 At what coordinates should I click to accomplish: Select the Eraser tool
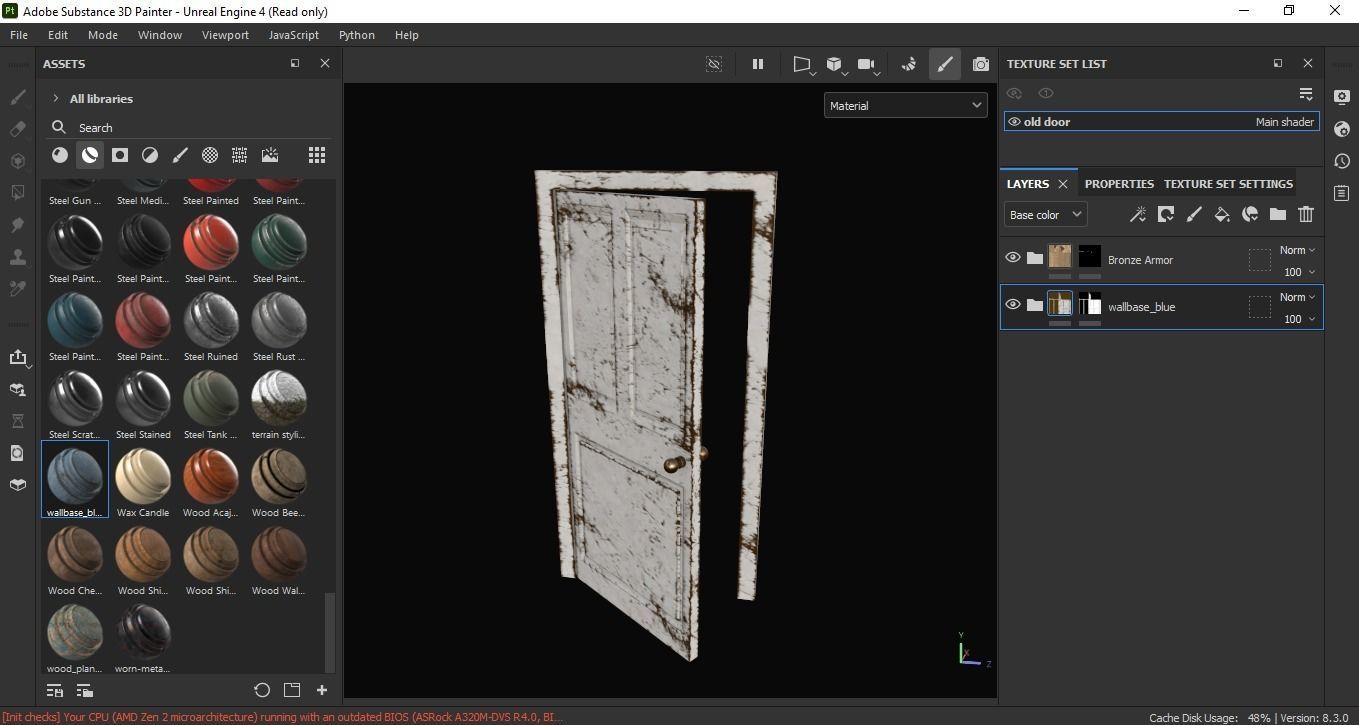click(17, 129)
